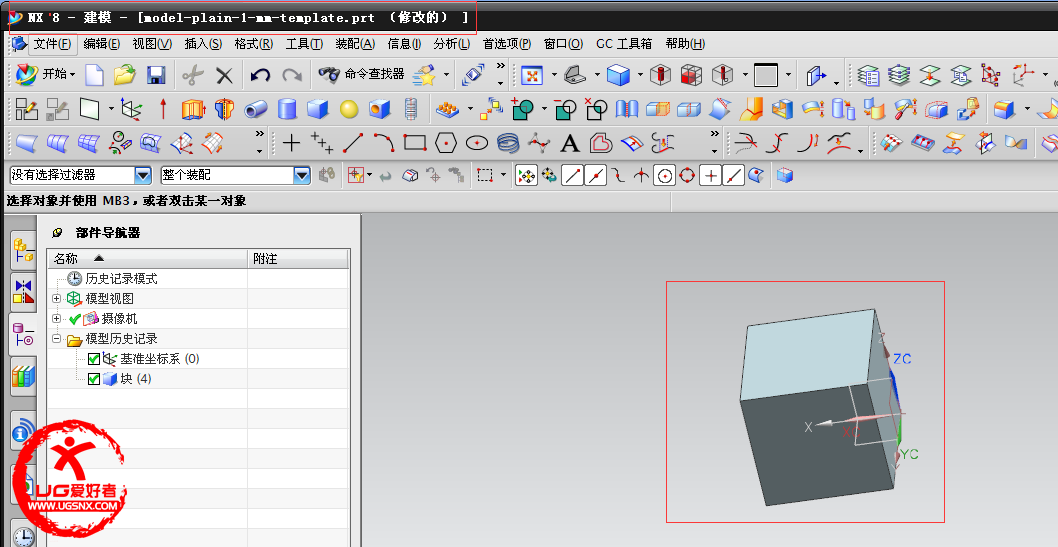Click the Subtract boolean icon

[565, 108]
